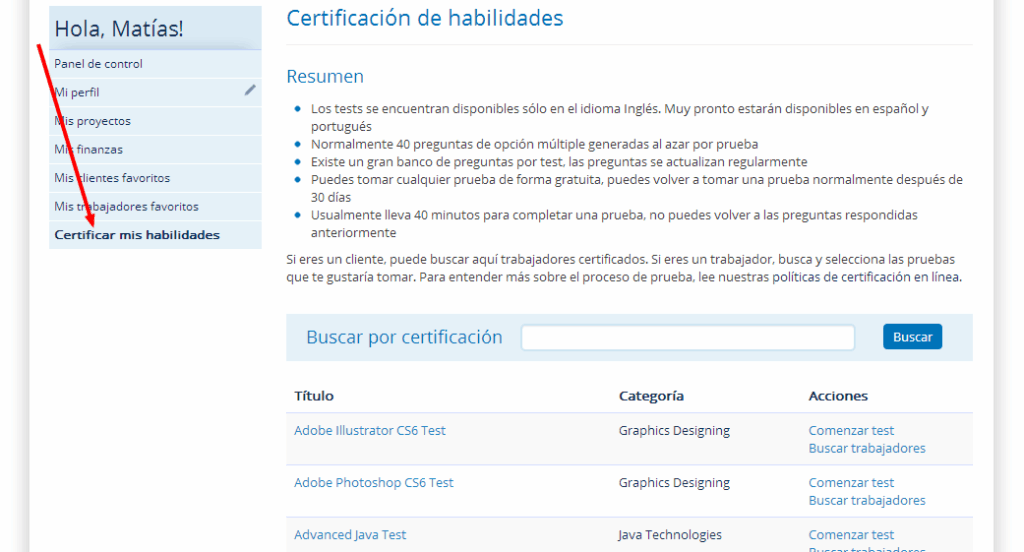Select Certificar mis habilidades menu item
This screenshot has width=1024, height=552.
pos(137,235)
